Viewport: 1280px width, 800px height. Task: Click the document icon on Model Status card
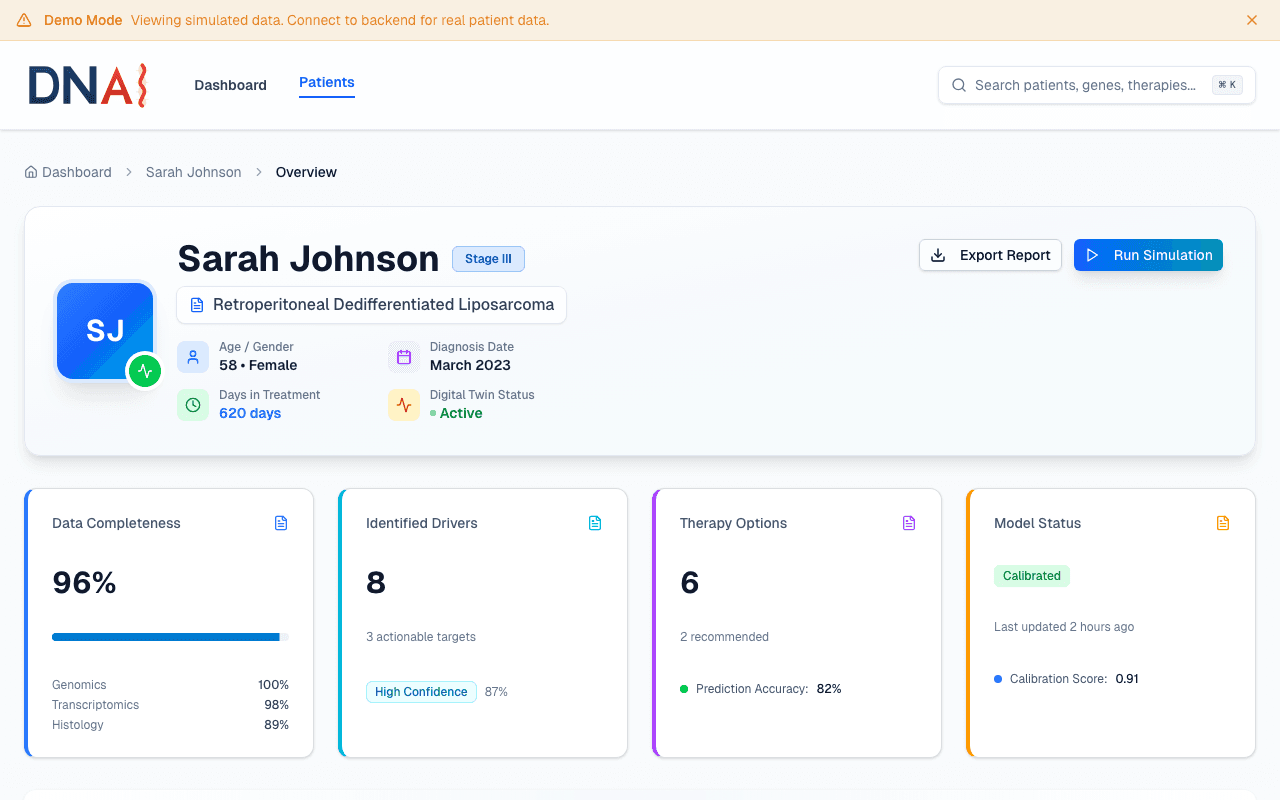coord(1223,522)
